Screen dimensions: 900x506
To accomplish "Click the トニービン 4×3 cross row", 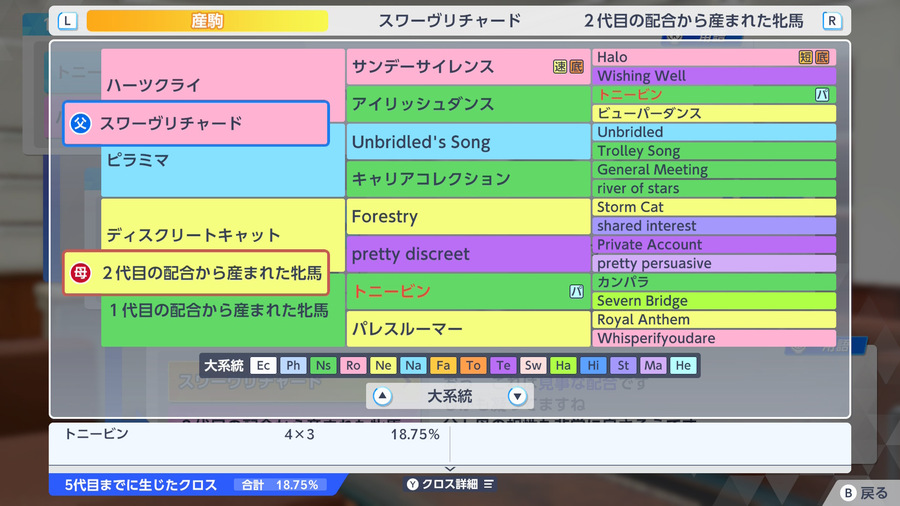I will [250, 434].
